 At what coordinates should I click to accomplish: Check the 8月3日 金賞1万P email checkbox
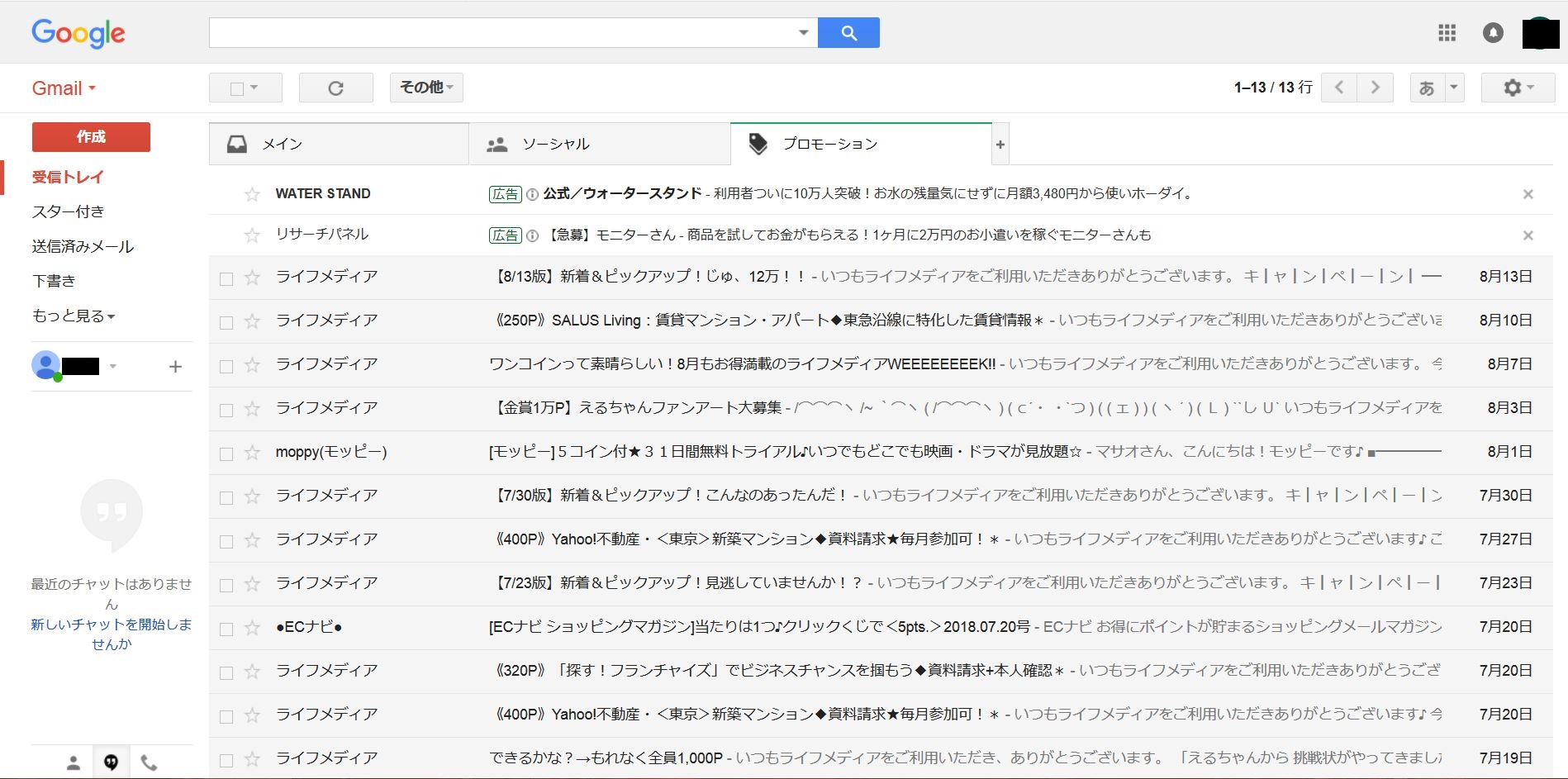click(226, 411)
